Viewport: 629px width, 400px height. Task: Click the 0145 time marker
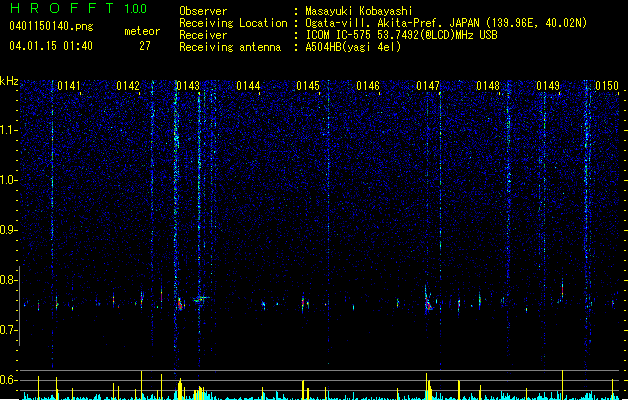tap(308, 86)
